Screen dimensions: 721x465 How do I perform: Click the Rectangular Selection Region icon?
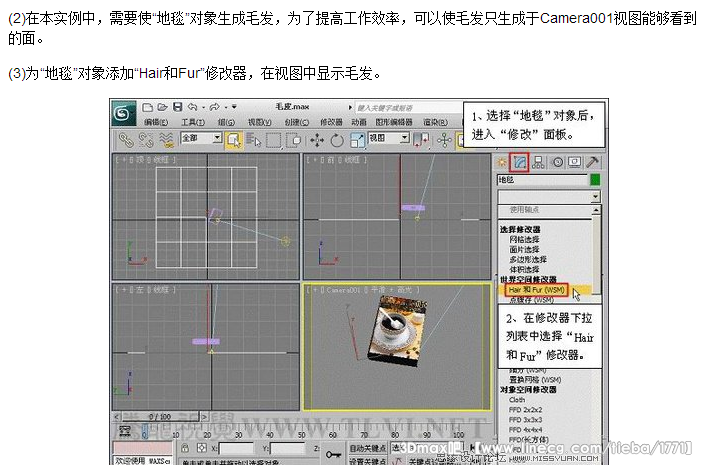pyautogui.click(x=273, y=140)
